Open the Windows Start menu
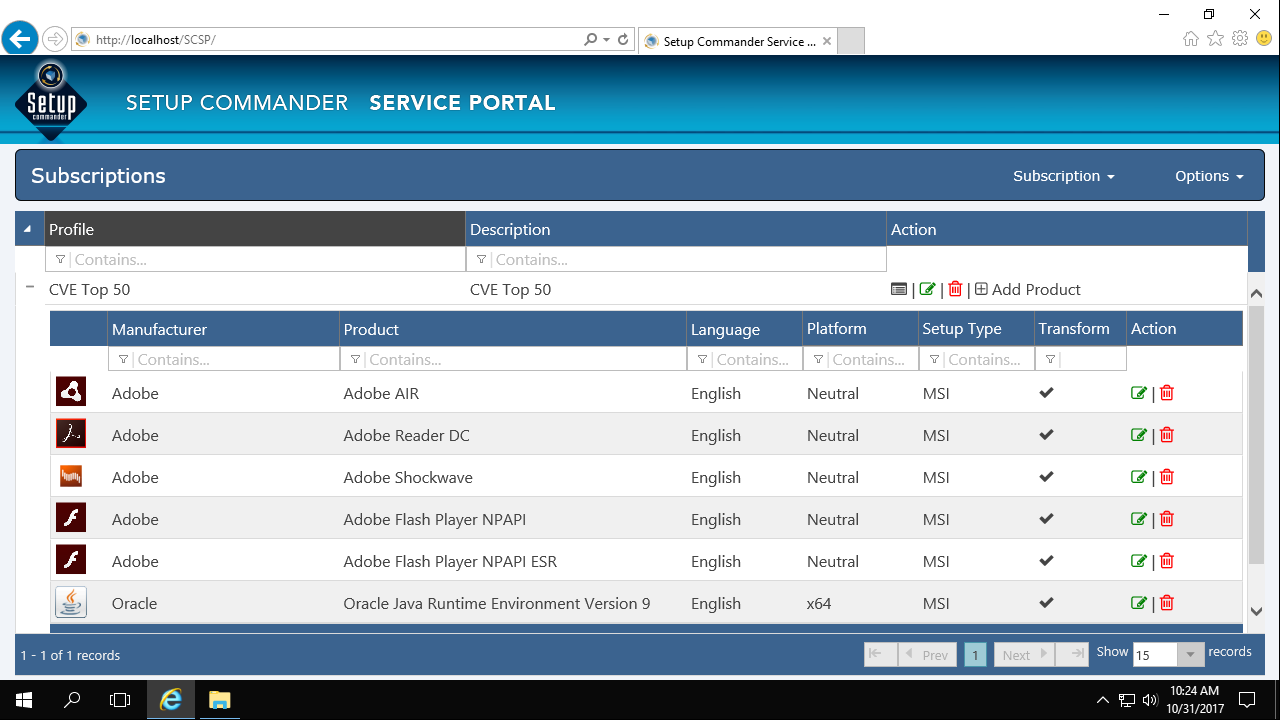The image size is (1280, 720). [24, 699]
